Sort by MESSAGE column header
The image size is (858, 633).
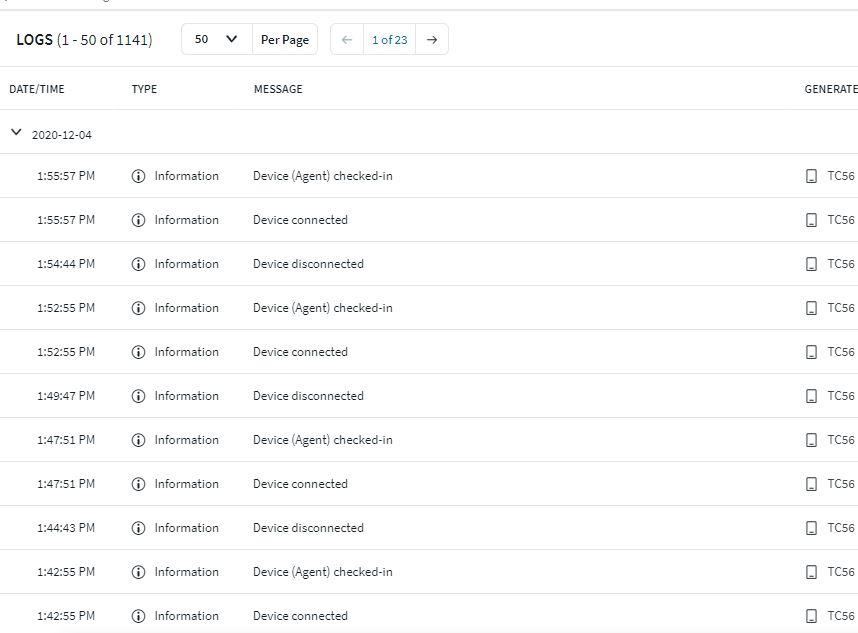[x=278, y=89]
